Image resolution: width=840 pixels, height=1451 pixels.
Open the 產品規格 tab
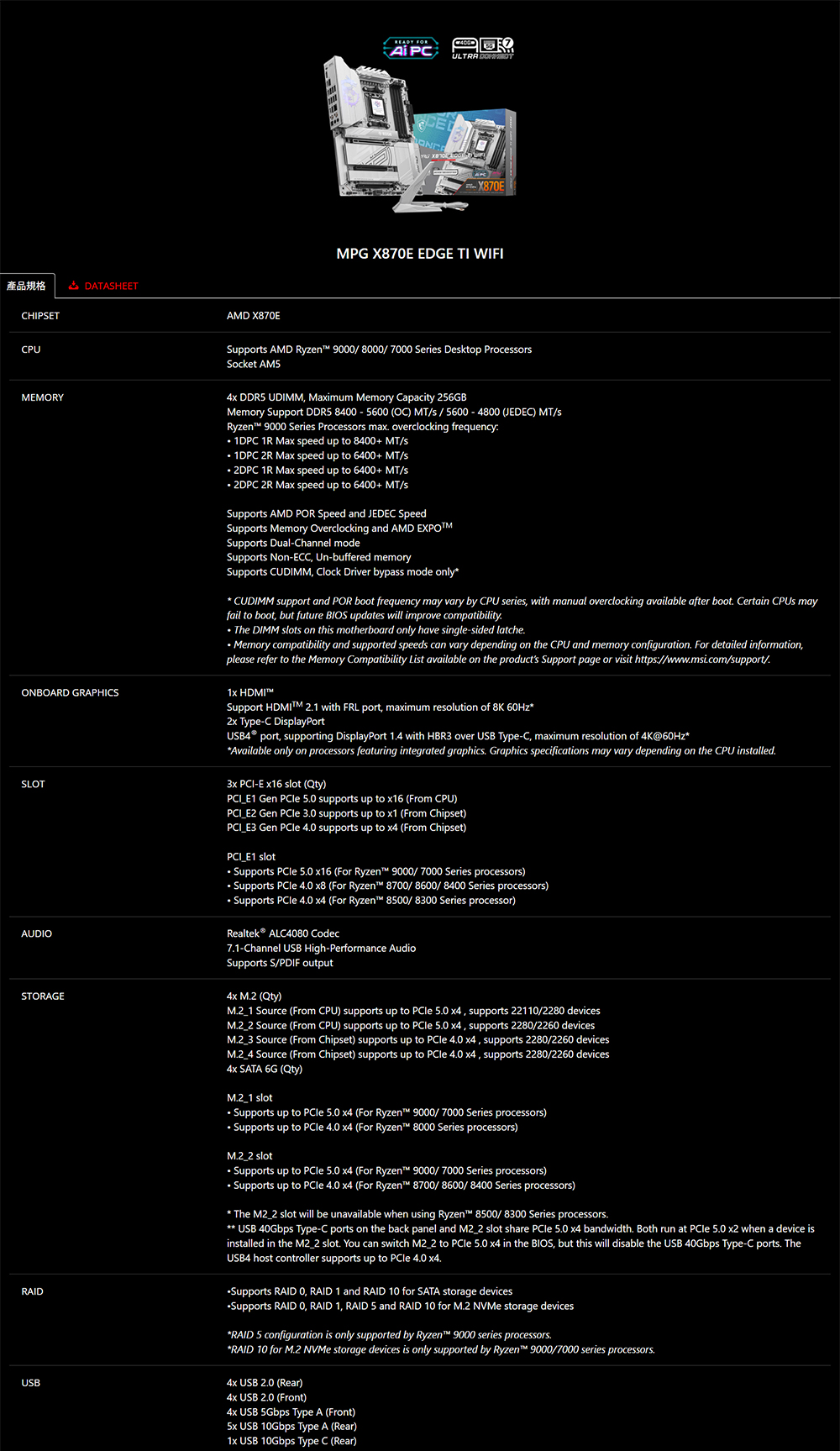[27, 286]
